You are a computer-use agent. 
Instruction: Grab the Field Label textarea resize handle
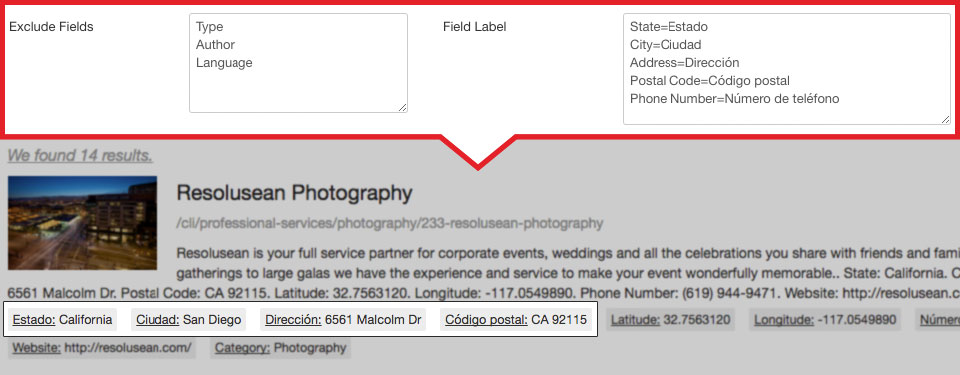pyautogui.click(x=945, y=119)
